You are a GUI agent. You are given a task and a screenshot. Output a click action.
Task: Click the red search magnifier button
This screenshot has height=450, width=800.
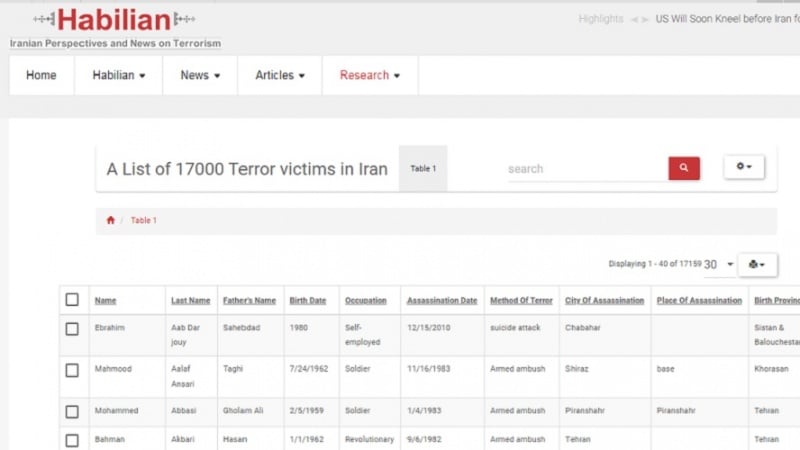pyautogui.click(x=684, y=168)
